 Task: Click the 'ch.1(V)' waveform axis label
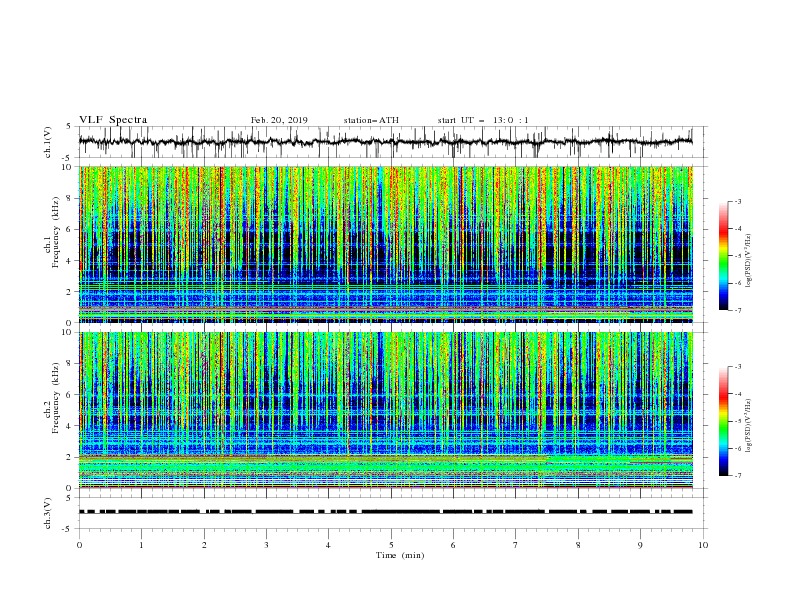pos(48,142)
